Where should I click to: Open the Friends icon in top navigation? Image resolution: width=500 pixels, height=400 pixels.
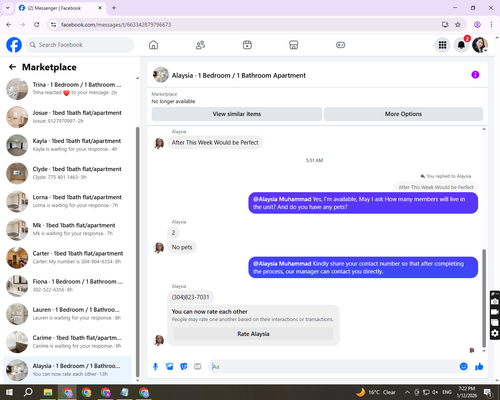[200, 45]
